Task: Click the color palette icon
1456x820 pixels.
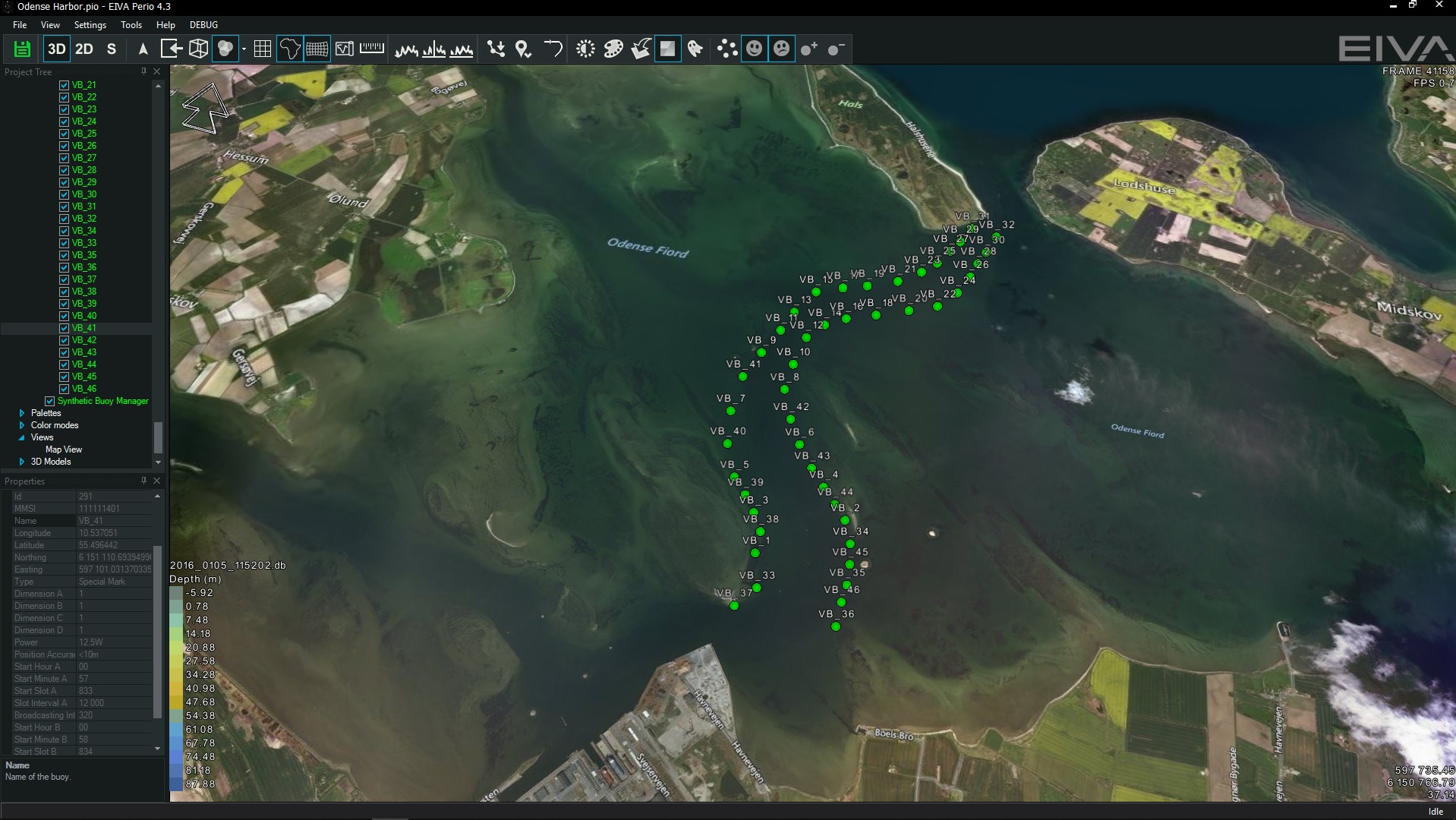Action: 613,49
